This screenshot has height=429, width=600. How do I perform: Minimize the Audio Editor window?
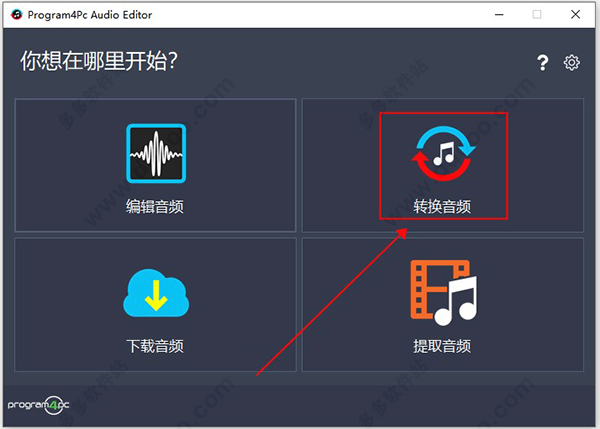tap(499, 15)
